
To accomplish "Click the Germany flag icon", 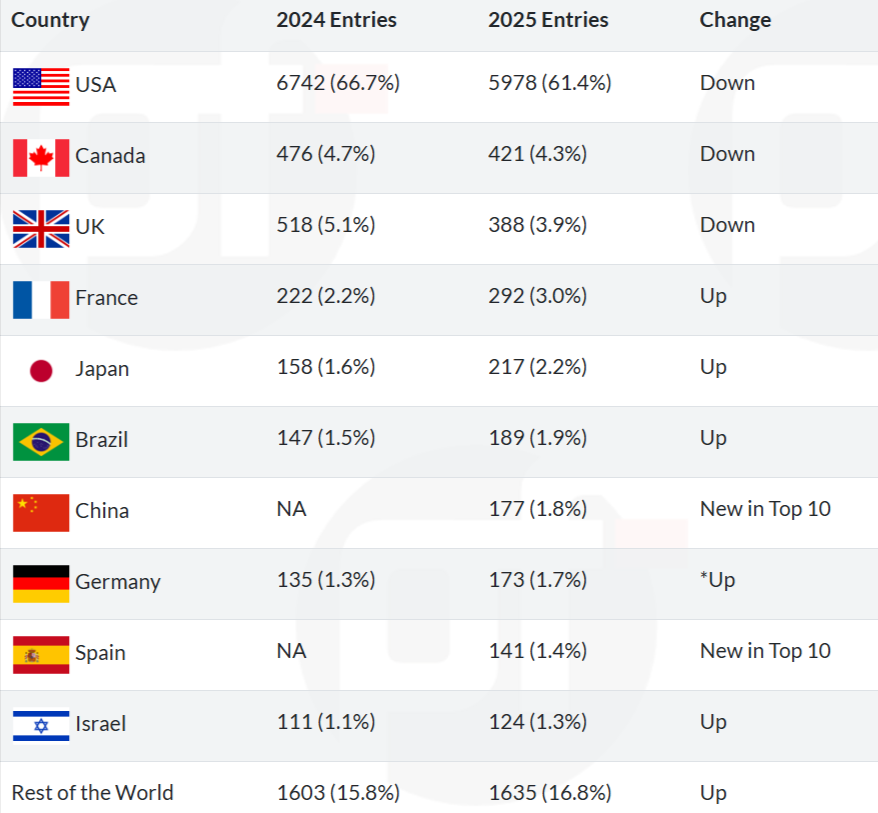I will tap(41, 583).
